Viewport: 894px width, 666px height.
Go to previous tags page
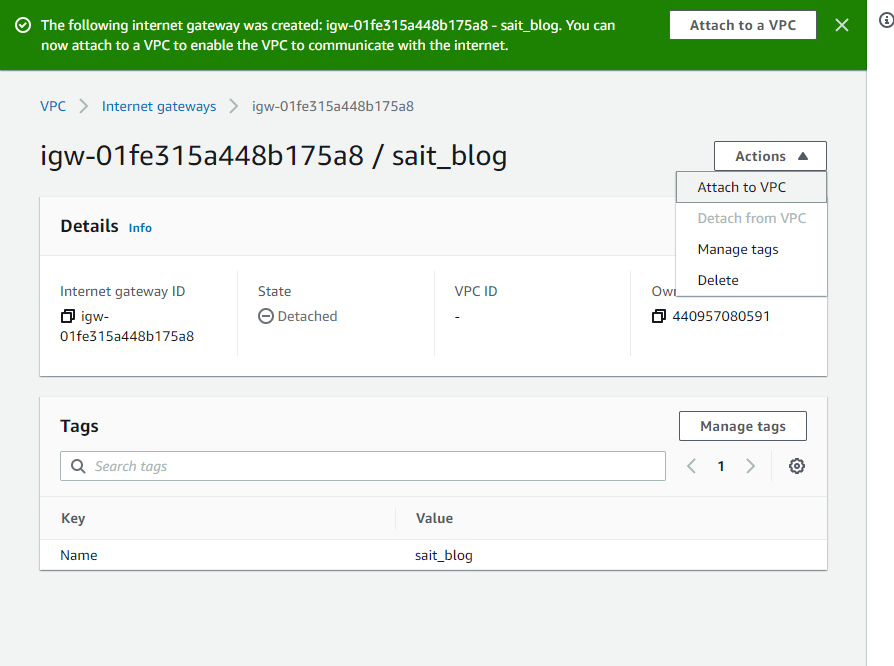click(x=691, y=466)
